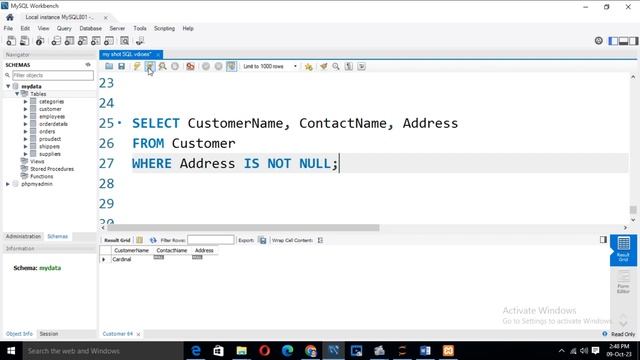
Task: Create a new table icon
Action: coord(69,41)
